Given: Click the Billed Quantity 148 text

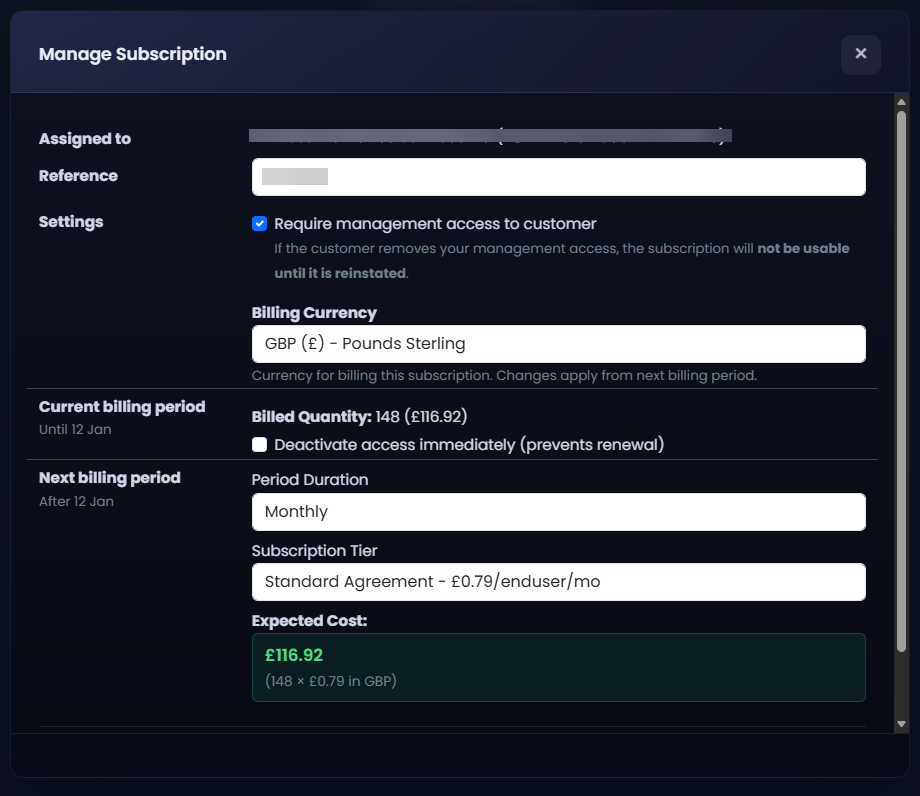Looking at the screenshot, I should click(x=359, y=416).
